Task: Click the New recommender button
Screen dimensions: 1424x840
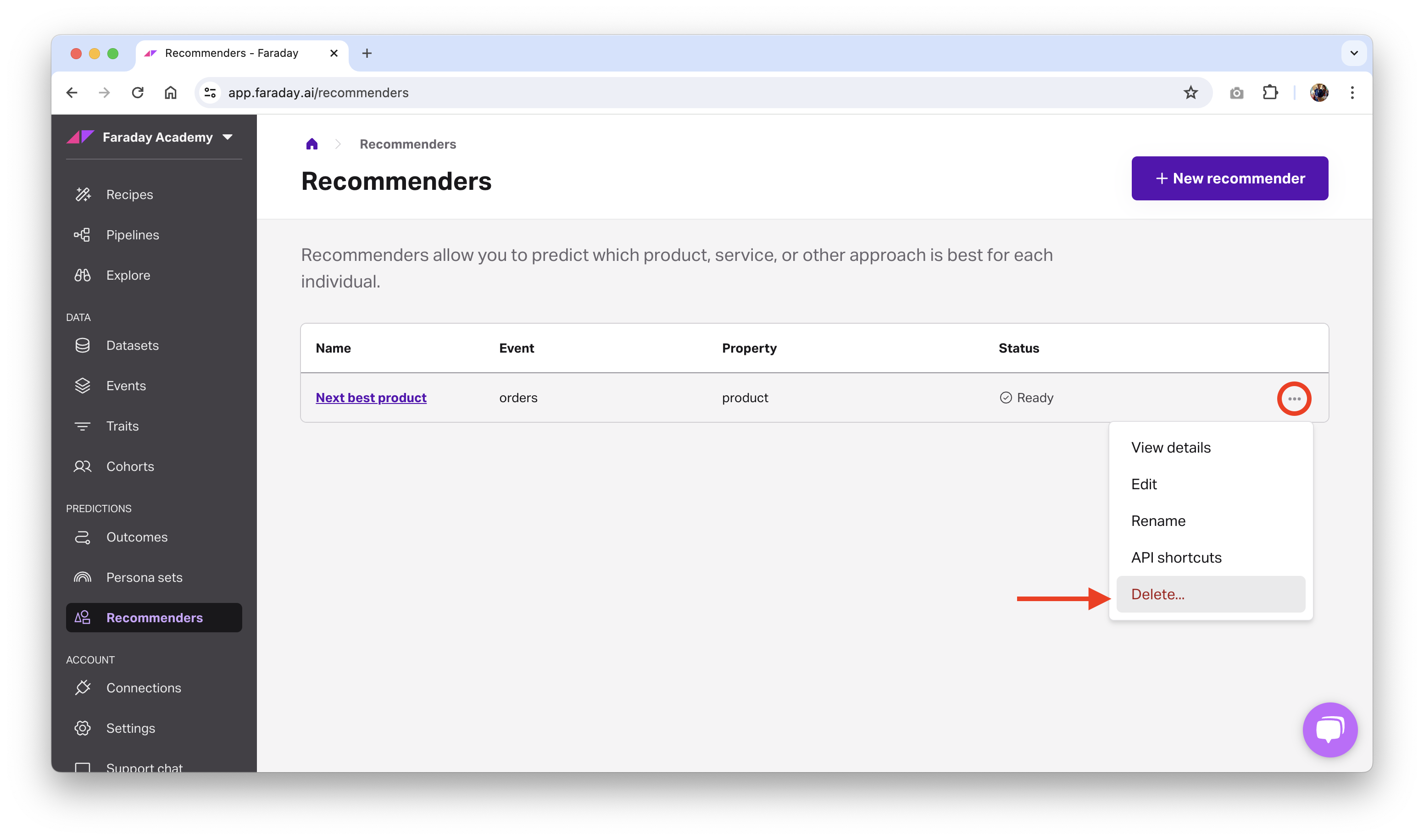Action: 1229,178
